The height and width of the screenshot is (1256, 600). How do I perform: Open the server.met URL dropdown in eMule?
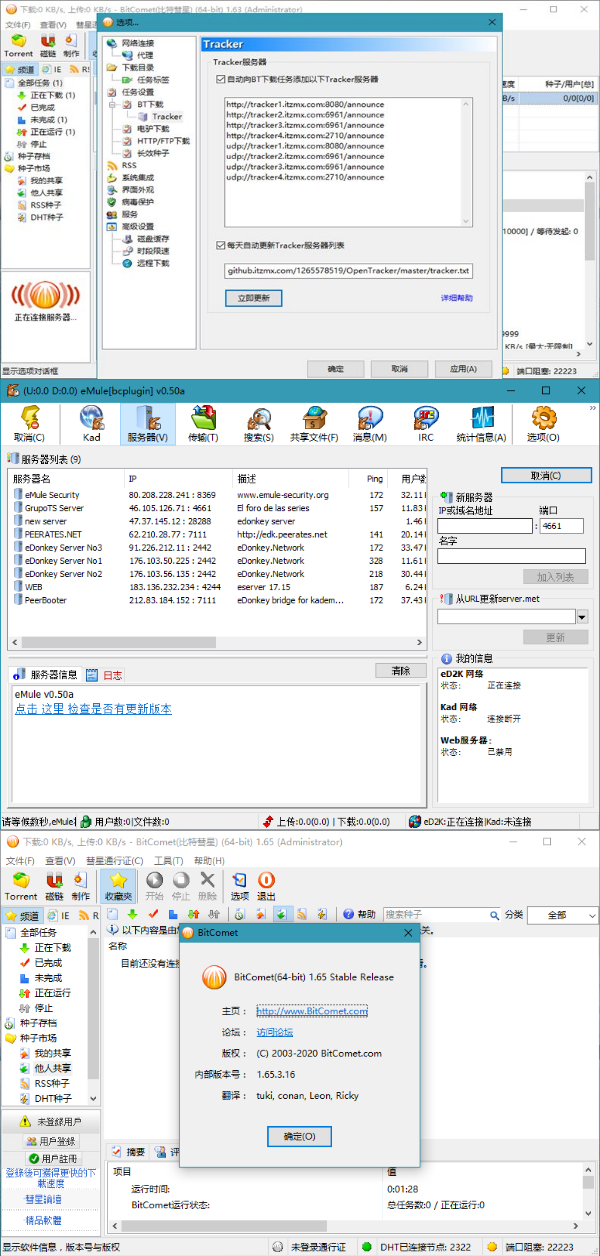[582, 617]
